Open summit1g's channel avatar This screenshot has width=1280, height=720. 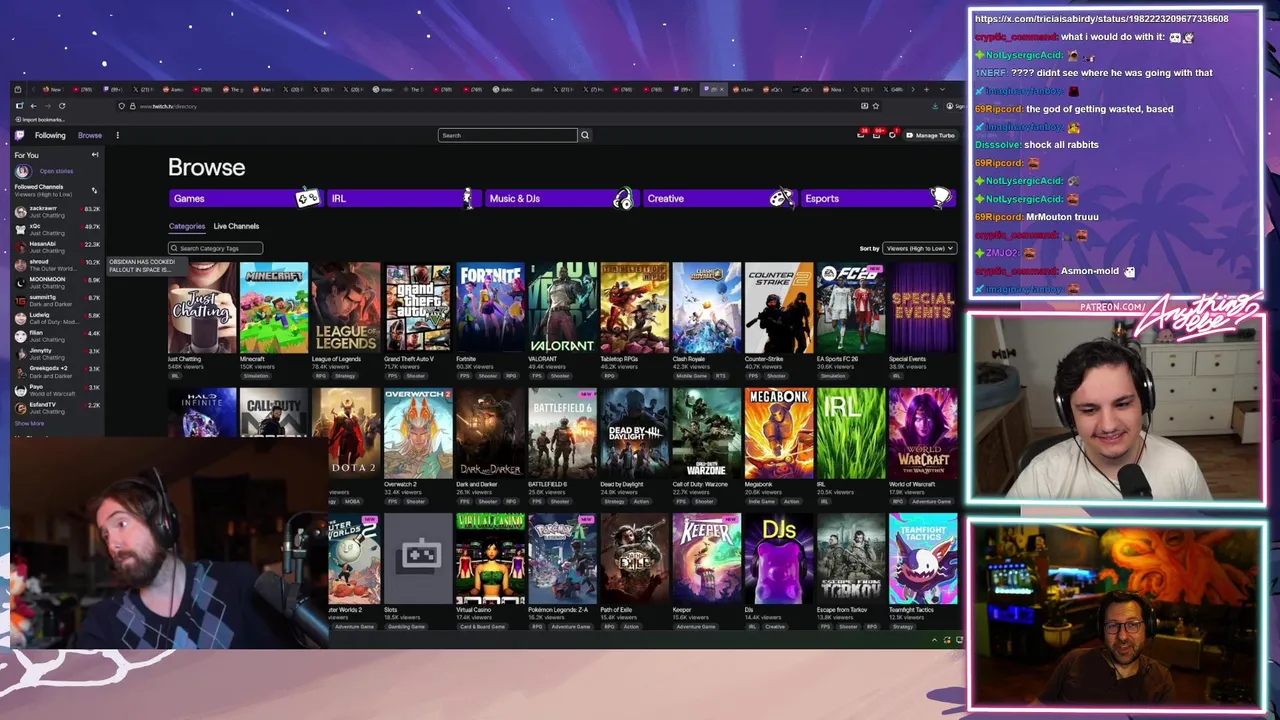pyautogui.click(x=21, y=301)
